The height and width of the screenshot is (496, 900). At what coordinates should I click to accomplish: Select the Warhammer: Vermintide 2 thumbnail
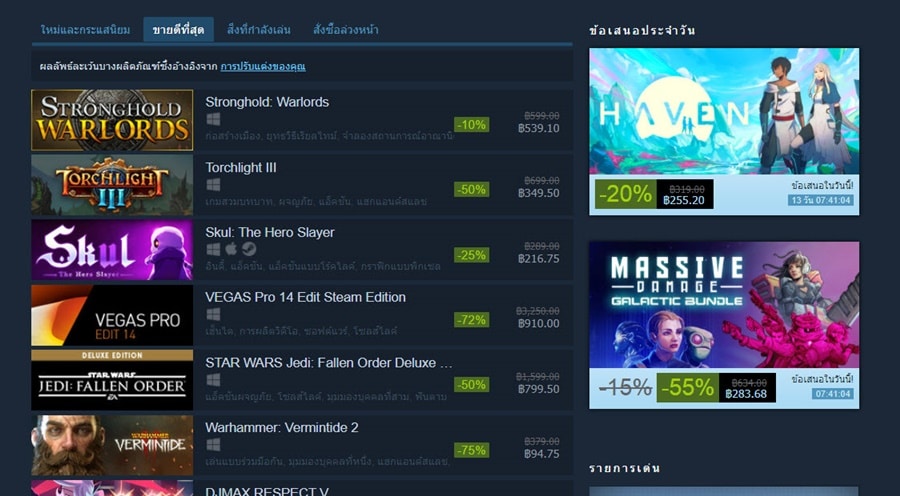(x=112, y=445)
